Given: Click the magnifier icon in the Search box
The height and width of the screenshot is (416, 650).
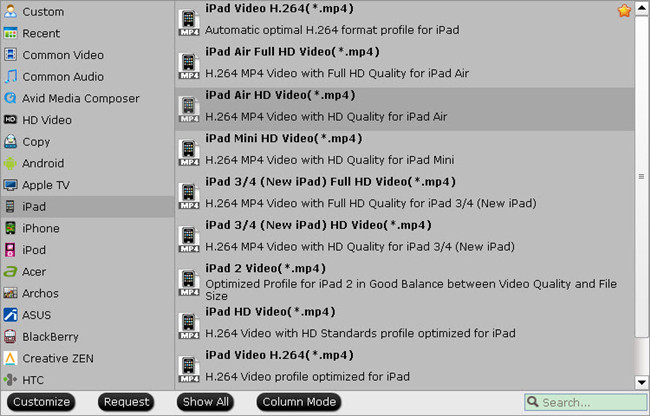Looking at the screenshot, I should [x=533, y=401].
